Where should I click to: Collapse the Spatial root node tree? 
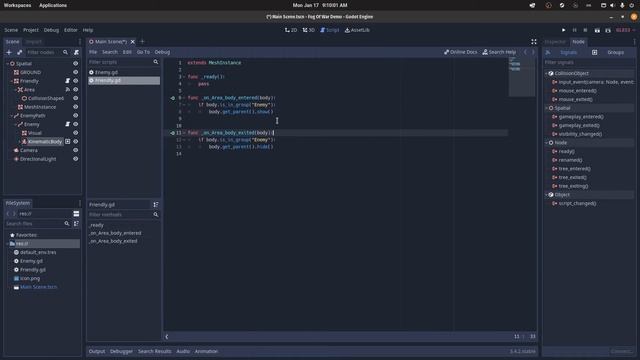(x=7, y=64)
